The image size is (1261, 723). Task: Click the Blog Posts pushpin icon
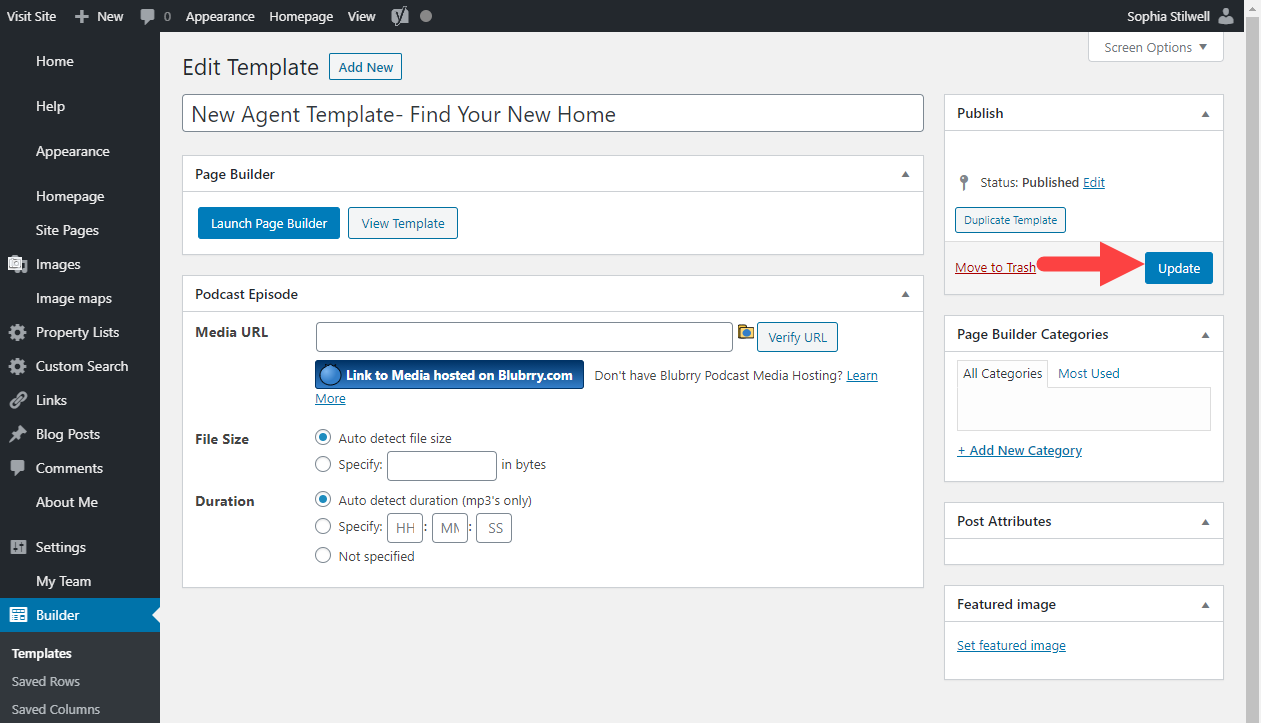tap(17, 434)
